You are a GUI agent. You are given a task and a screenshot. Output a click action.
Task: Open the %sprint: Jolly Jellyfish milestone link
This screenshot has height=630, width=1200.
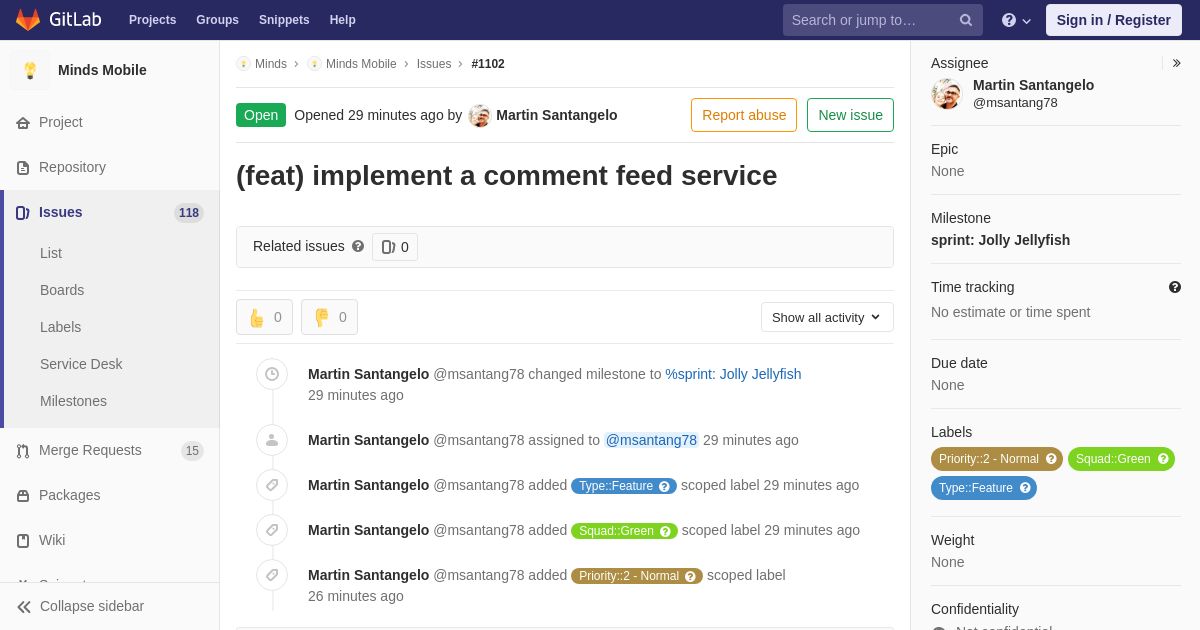click(x=733, y=374)
